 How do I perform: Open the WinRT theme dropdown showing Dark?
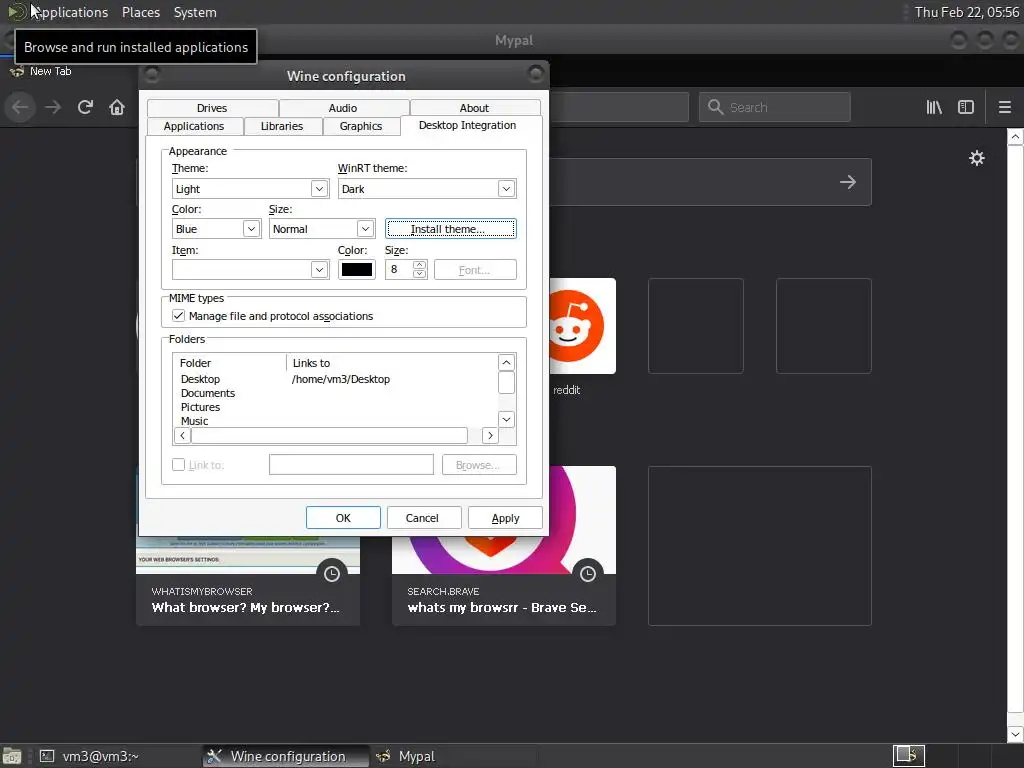click(x=427, y=189)
